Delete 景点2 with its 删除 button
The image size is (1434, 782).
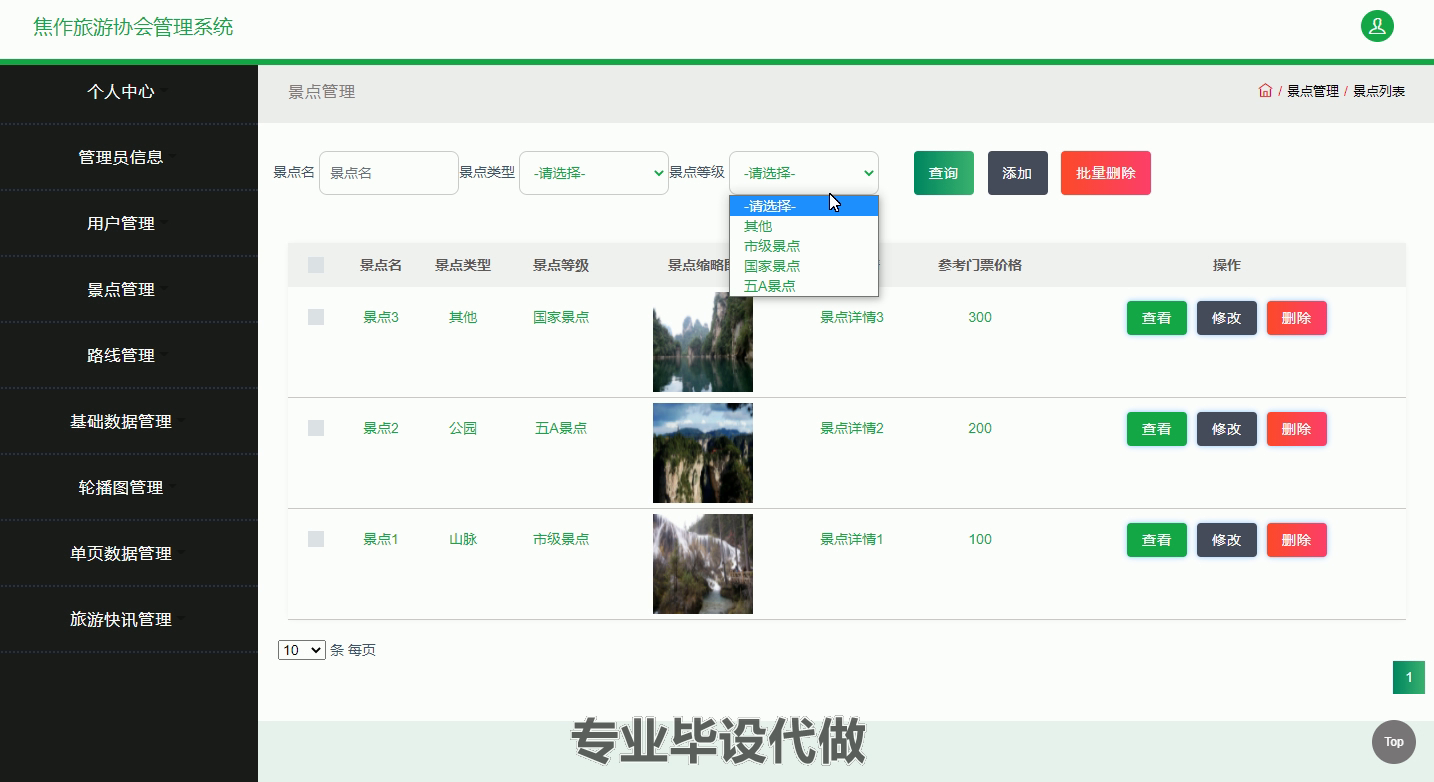click(x=1297, y=429)
